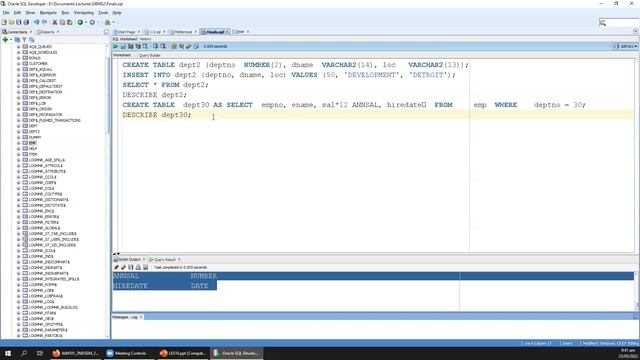Expand the EMP table node
The height and width of the screenshot is (360, 640).
pyautogui.click(x=18, y=143)
